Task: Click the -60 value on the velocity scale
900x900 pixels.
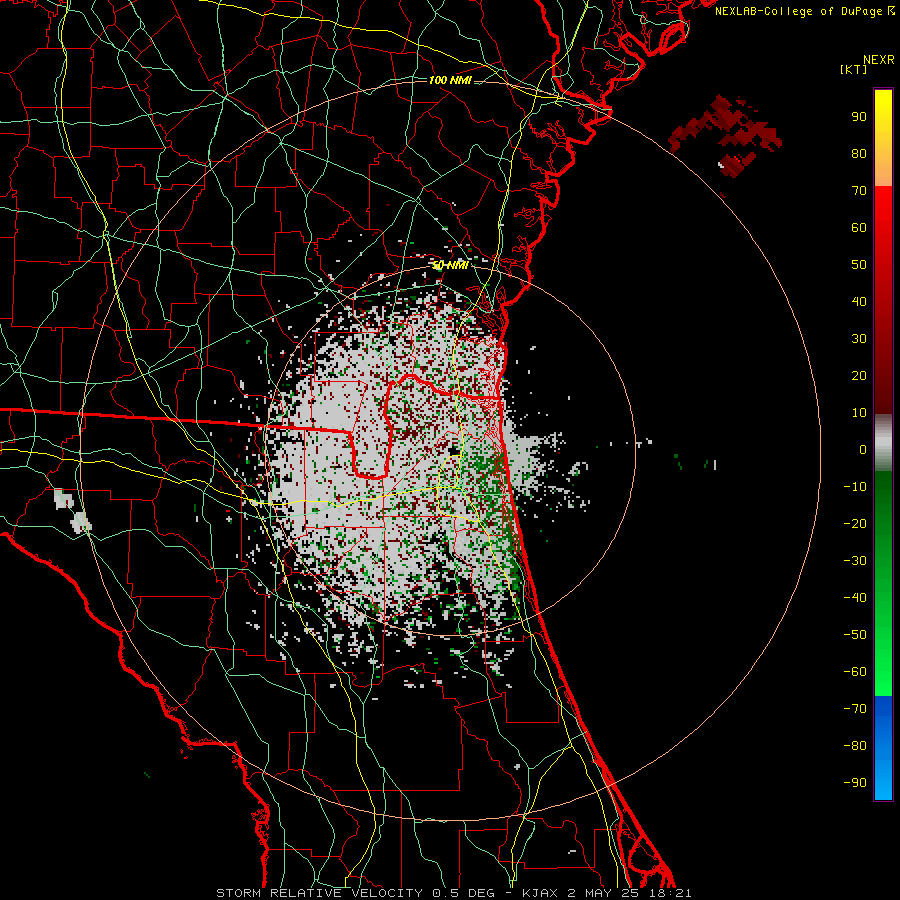Action: [x=855, y=672]
